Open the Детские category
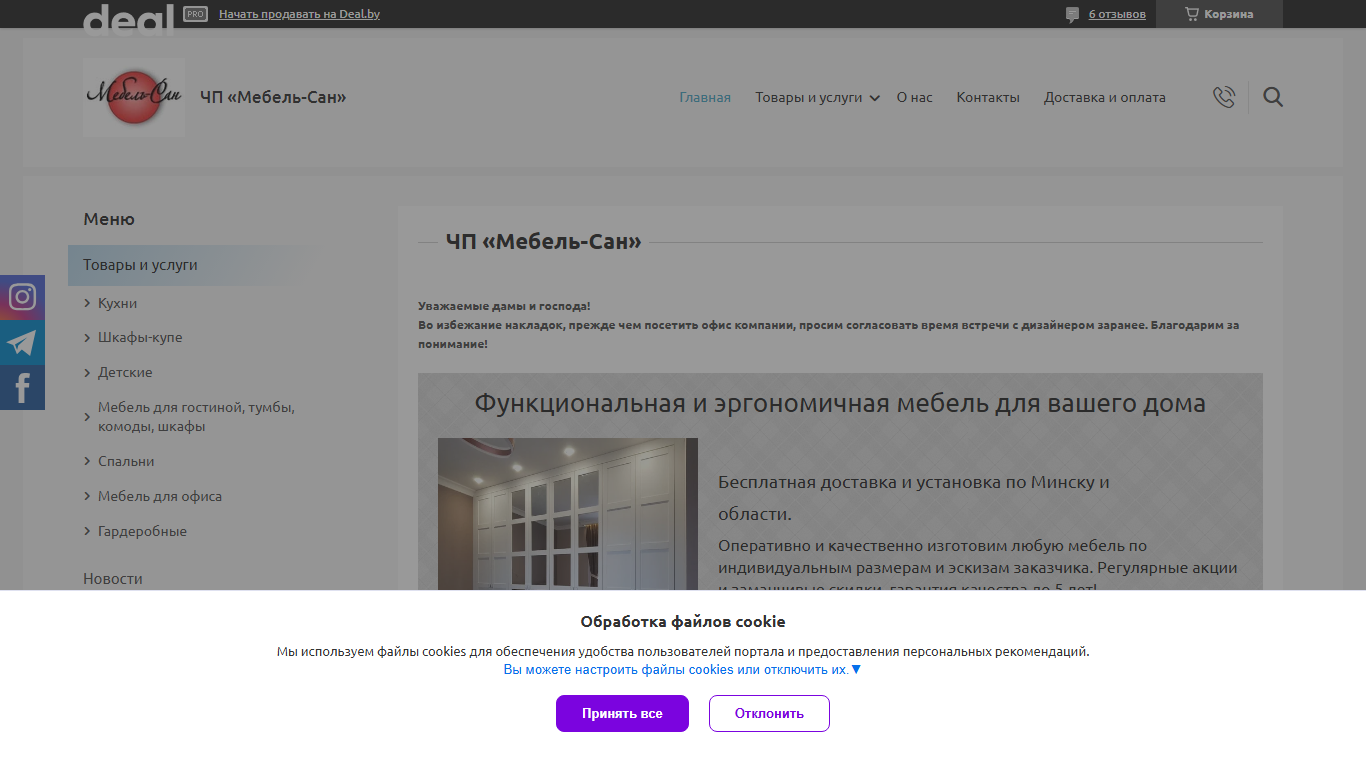Viewport: 1366px width, 768px height. [125, 372]
